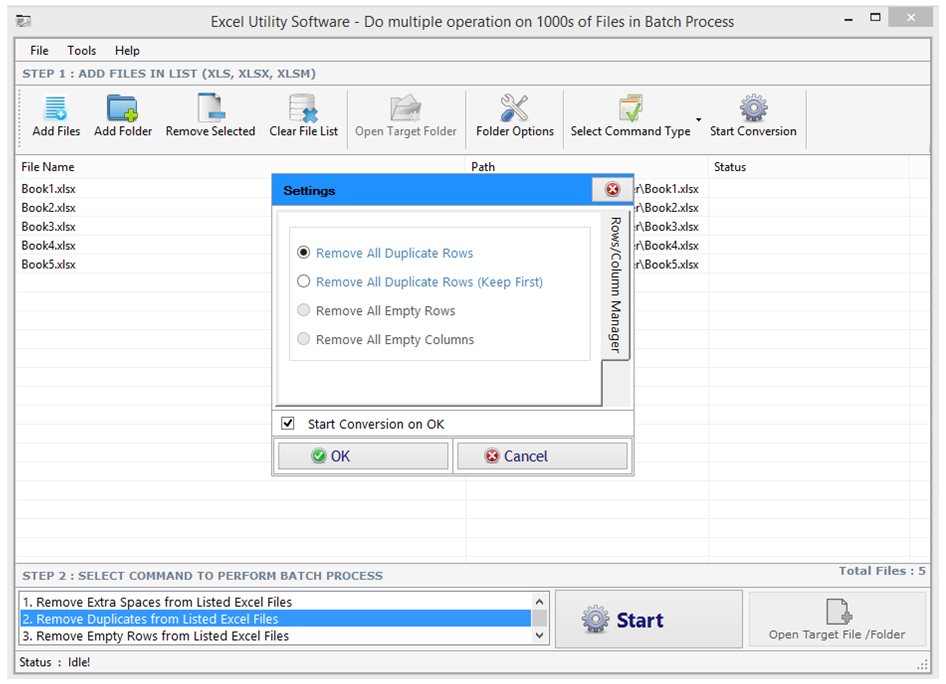Click the Cancel button in Settings
This screenshot has width=946, height=684.
coord(542,456)
